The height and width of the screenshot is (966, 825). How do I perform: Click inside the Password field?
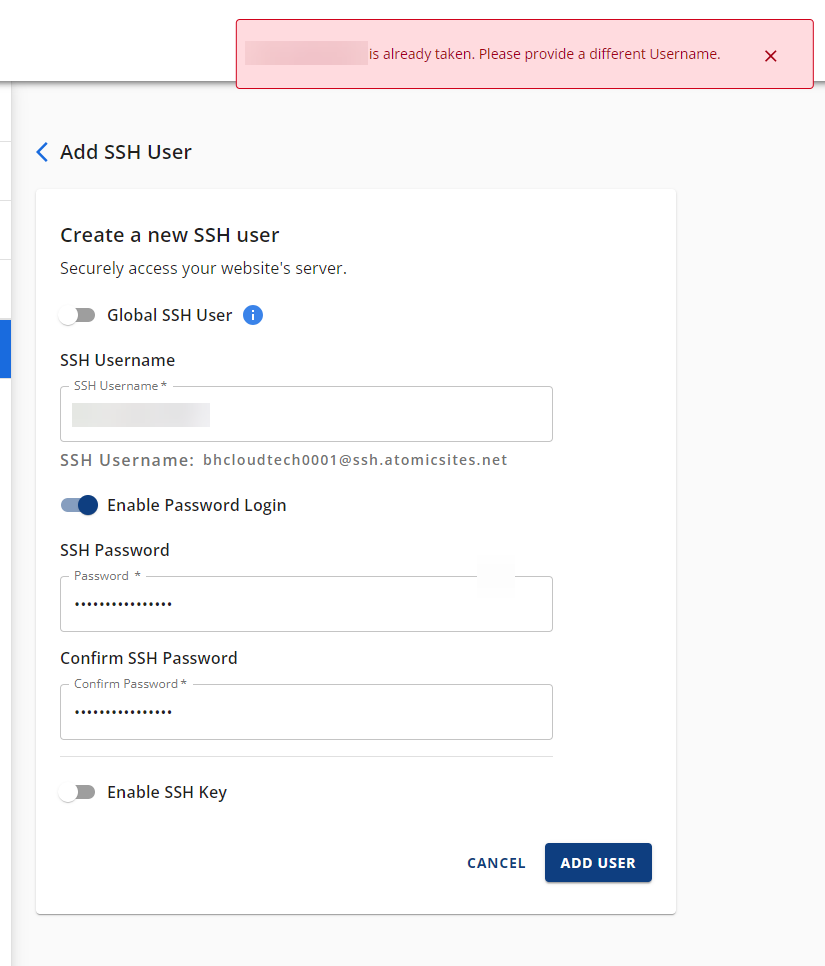click(306, 604)
